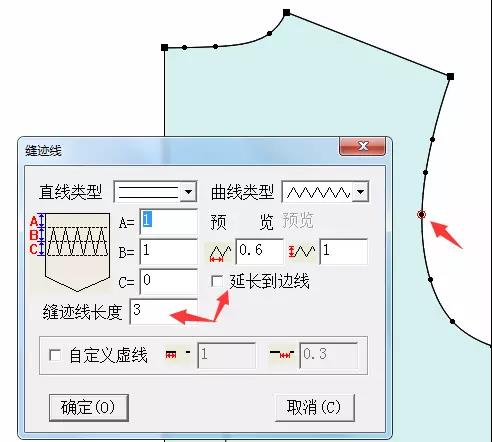The image size is (492, 442).
Task: Select the red-circled point on armhole curve
Action: tap(422, 214)
